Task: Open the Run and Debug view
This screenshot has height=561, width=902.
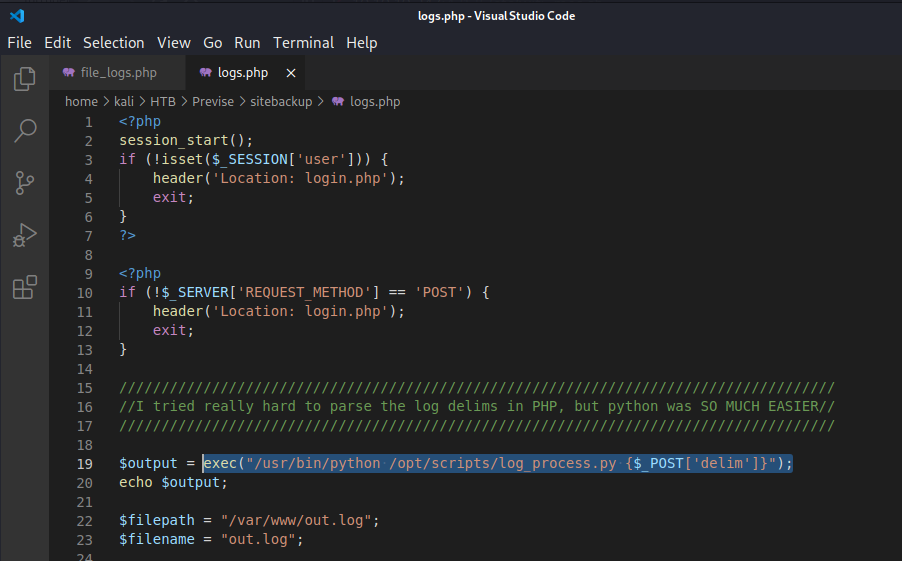Action: (24, 235)
